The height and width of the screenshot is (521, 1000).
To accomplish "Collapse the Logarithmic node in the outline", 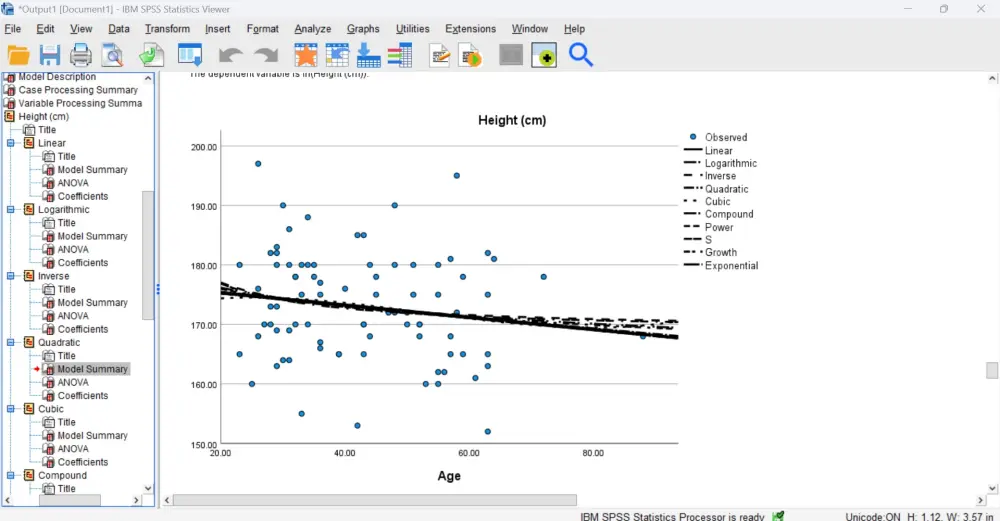I will [x=10, y=209].
